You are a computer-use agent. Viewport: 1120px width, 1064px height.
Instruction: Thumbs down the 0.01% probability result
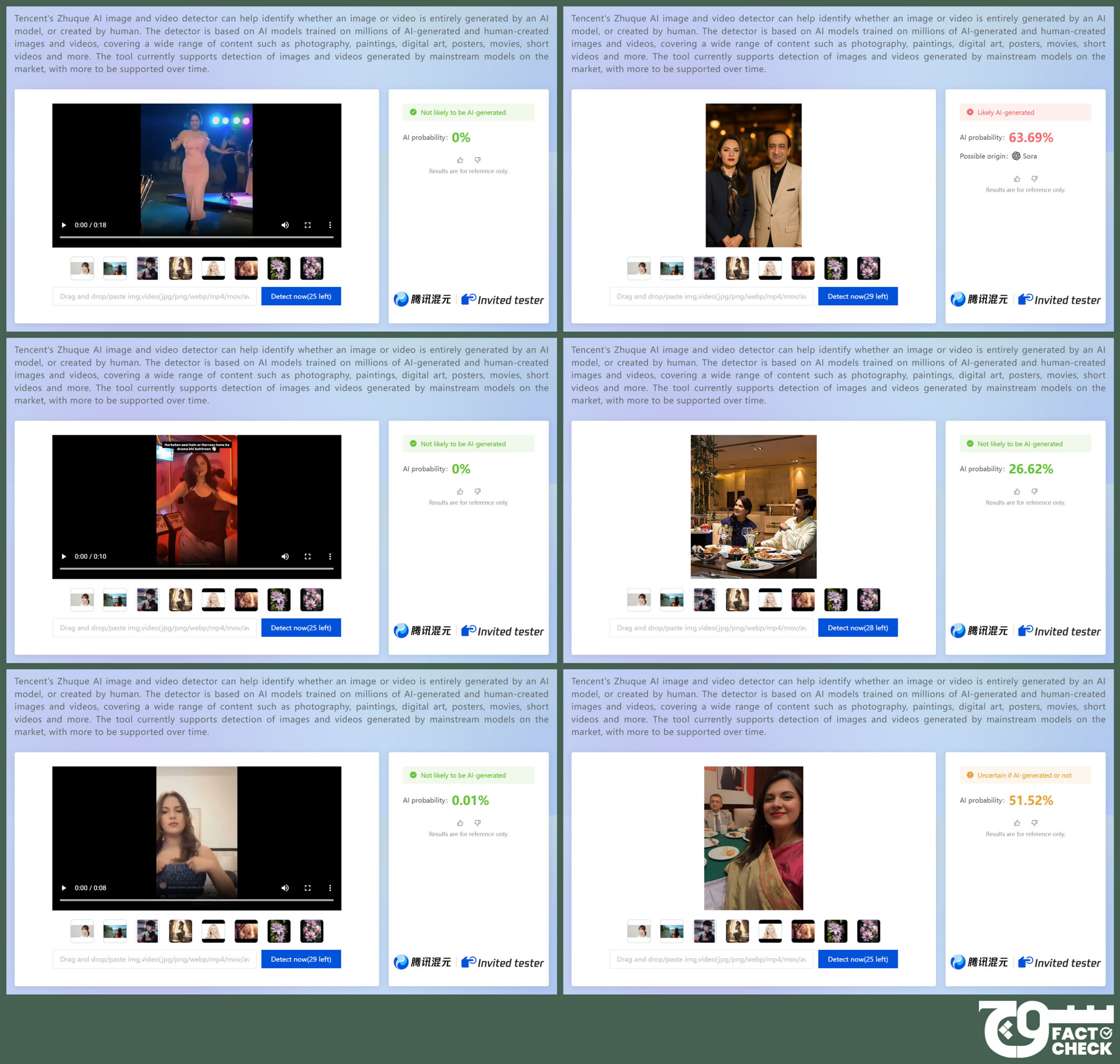[x=478, y=823]
